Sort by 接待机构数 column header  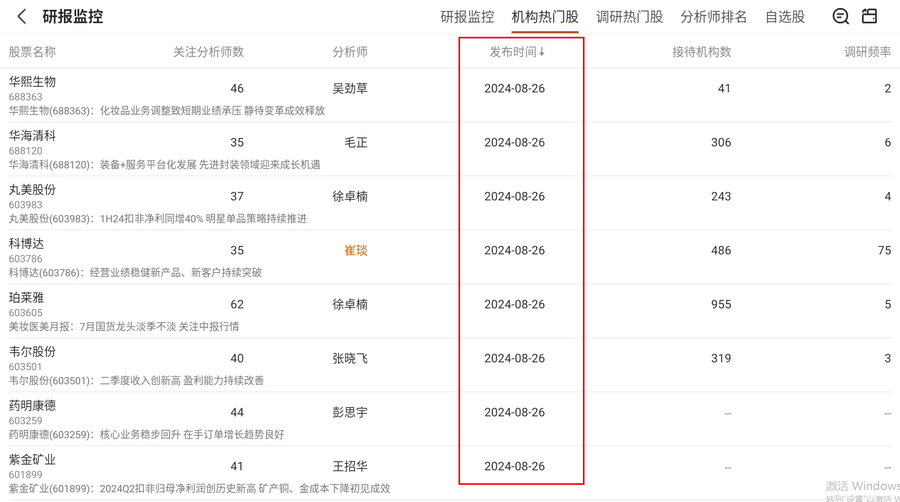tap(701, 52)
